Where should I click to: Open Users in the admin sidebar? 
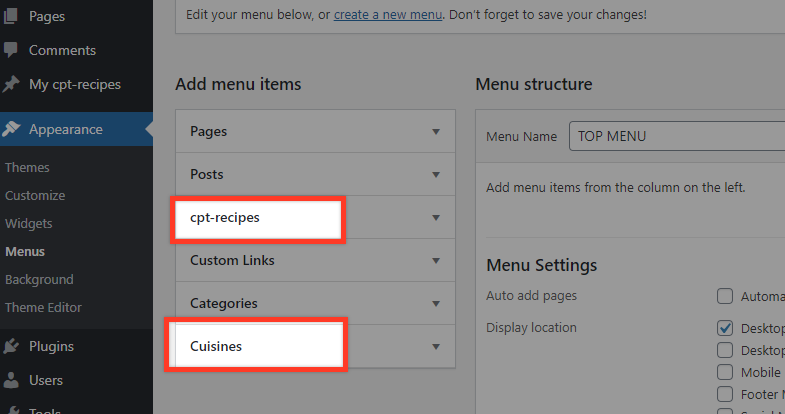pyautogui.click(x=46, y=380)
